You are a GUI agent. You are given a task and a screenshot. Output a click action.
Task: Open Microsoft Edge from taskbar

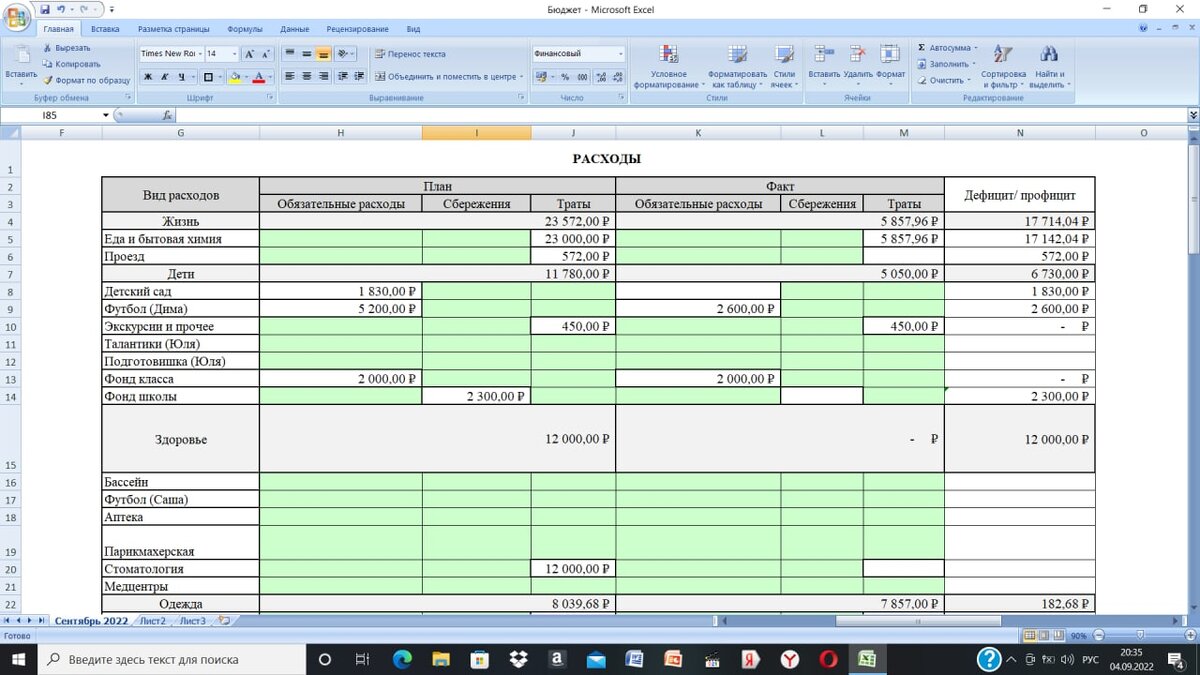pos(402,659)
